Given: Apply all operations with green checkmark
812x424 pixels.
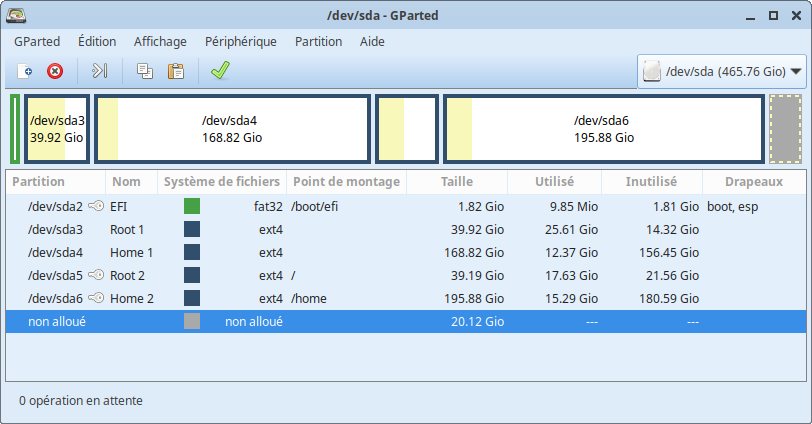Looking at the screenshot, I should click(221, 70).
